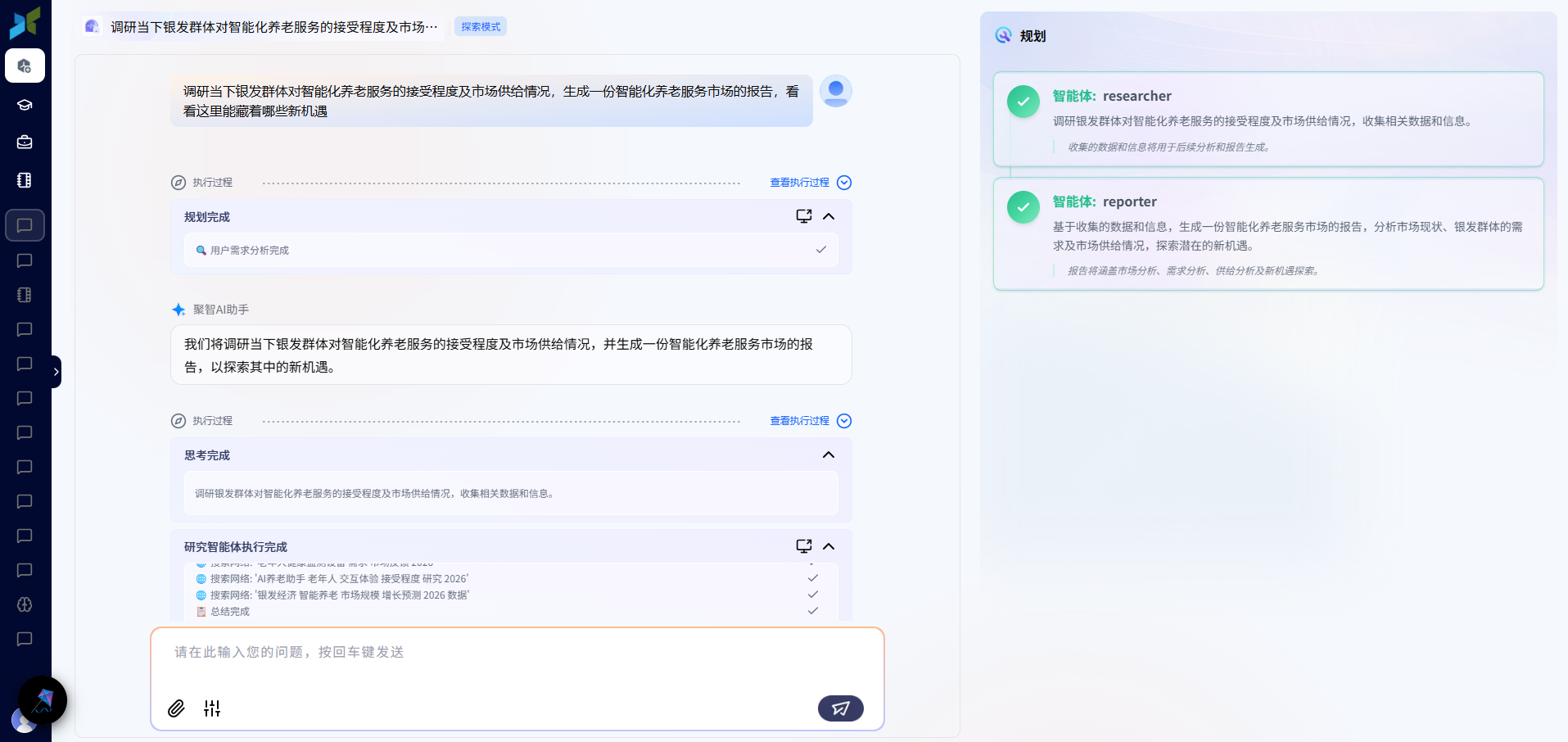
Task: Open the briefcase icon in sidebar
Action: click(25, 142)
